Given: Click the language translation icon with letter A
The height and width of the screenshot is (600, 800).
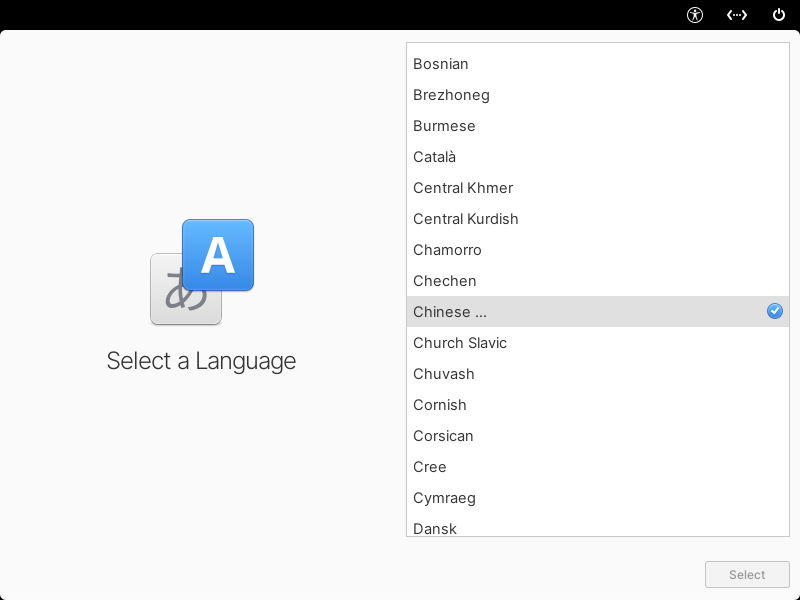Looking at the screenshot, I should [x=202, y=272].
